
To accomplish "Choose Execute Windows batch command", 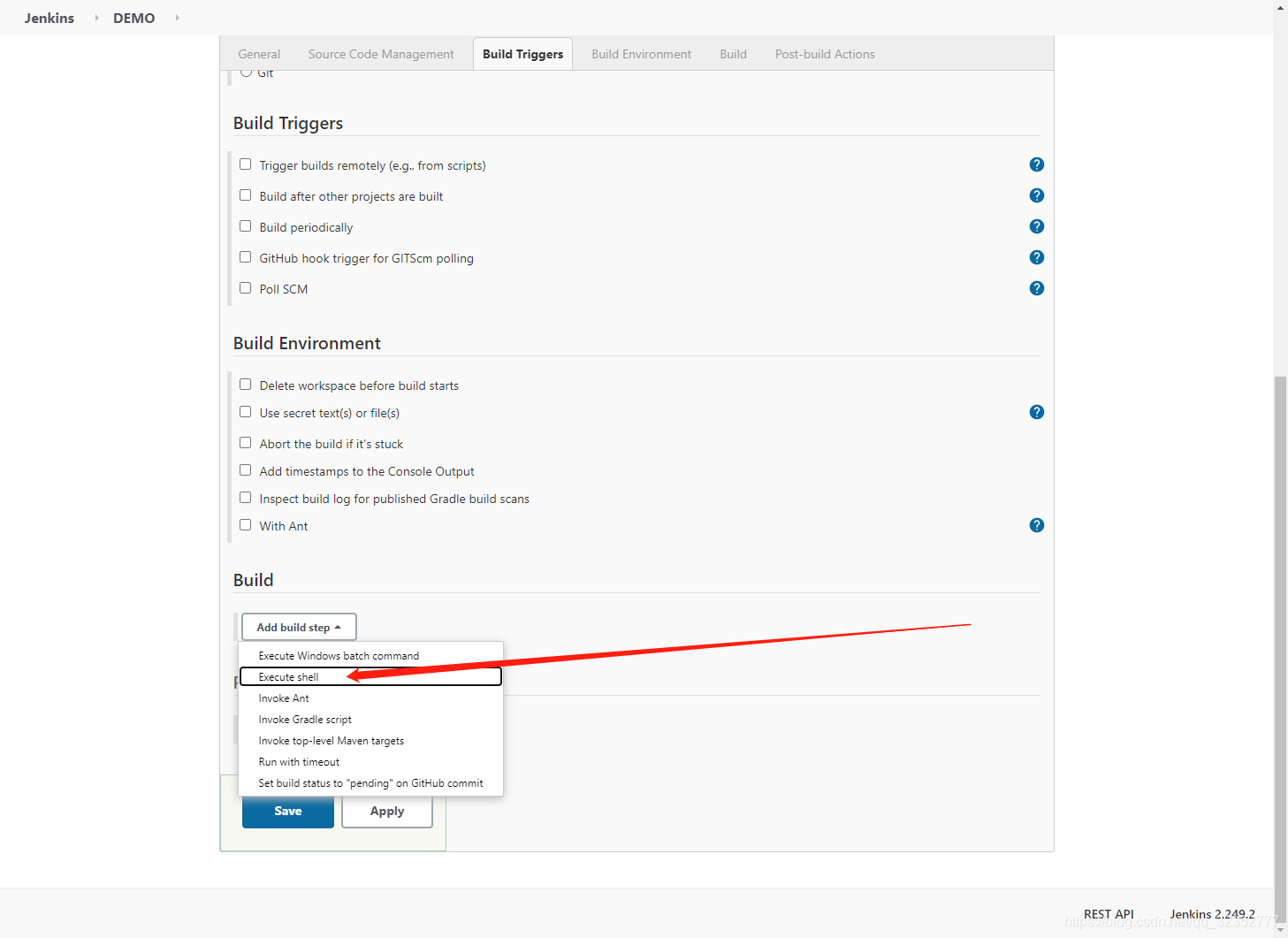I will pyautogui.click(x=370, y=656).
